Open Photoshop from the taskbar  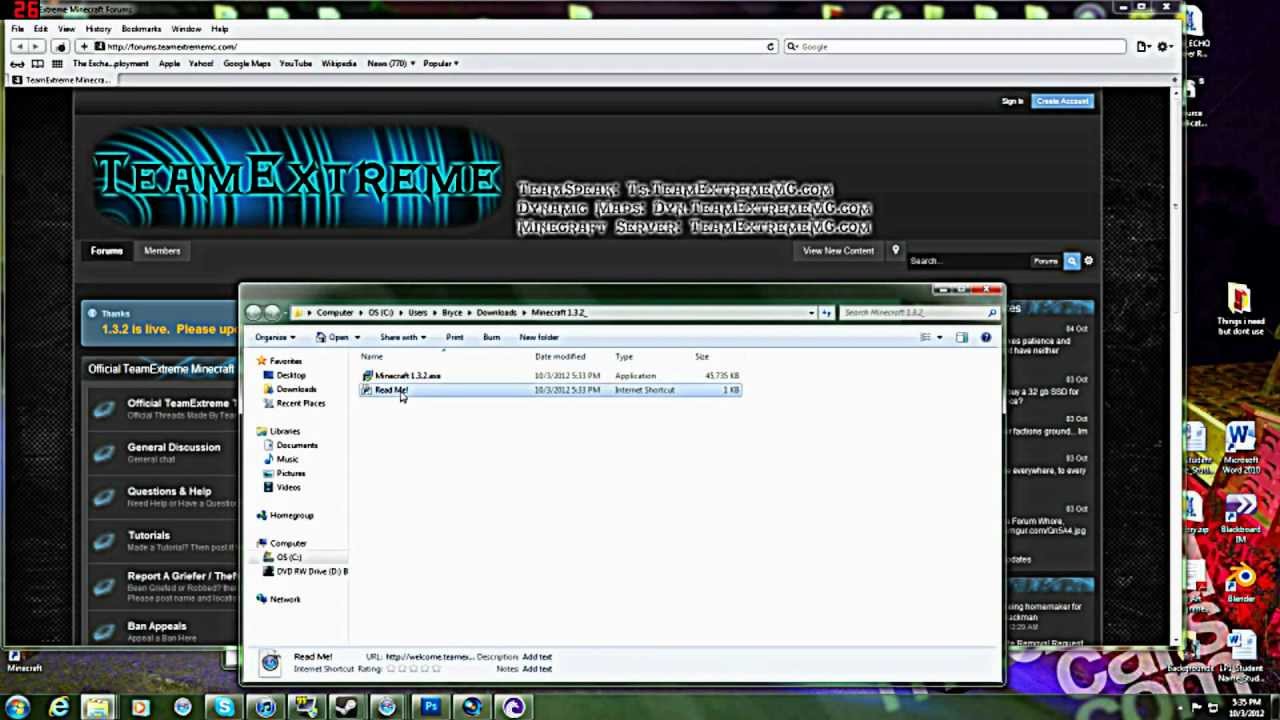pyautogui.click(x=431, y=707)
